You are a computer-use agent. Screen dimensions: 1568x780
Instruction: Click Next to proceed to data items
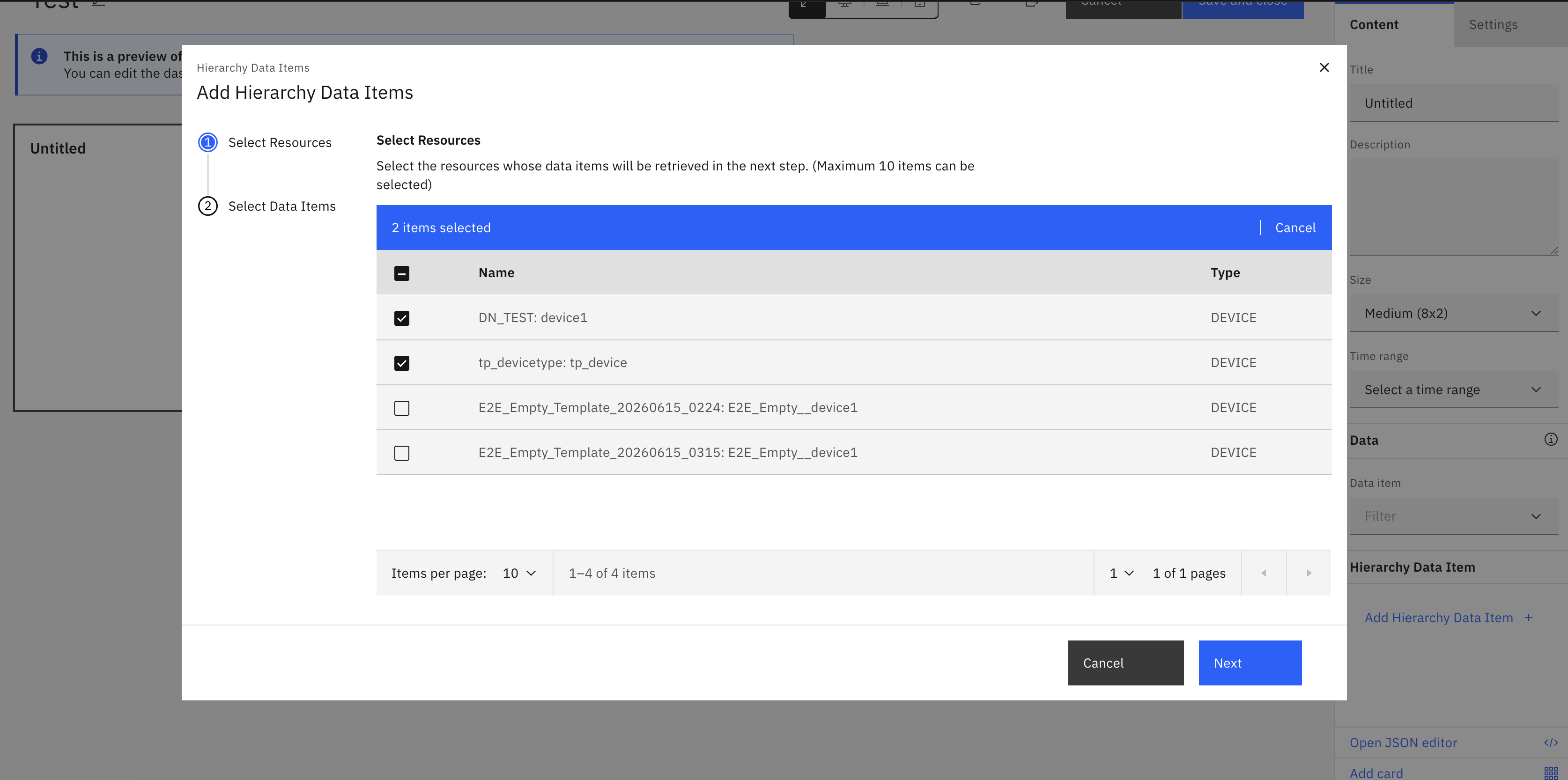1250,662
